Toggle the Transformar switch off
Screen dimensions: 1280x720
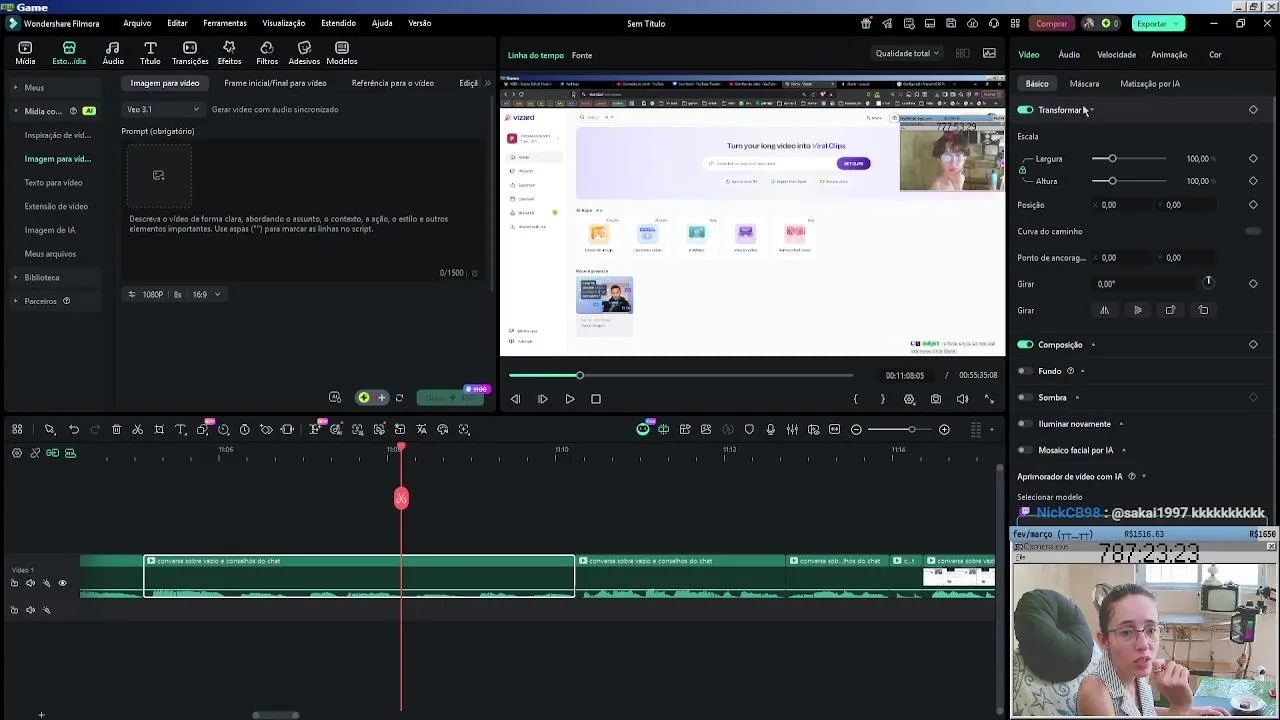click(1025, 110)
